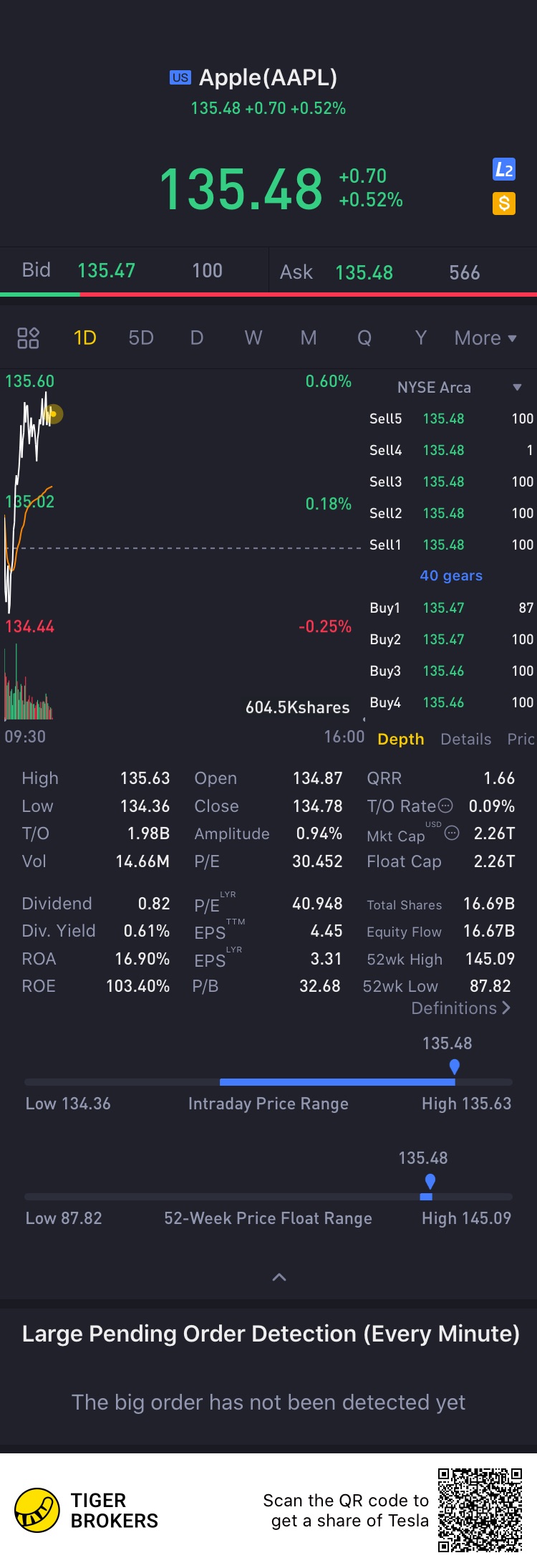The image size is (537, 1568).
Task: Tap the 52-Week Price Range marker
Action: [430, 1181]
